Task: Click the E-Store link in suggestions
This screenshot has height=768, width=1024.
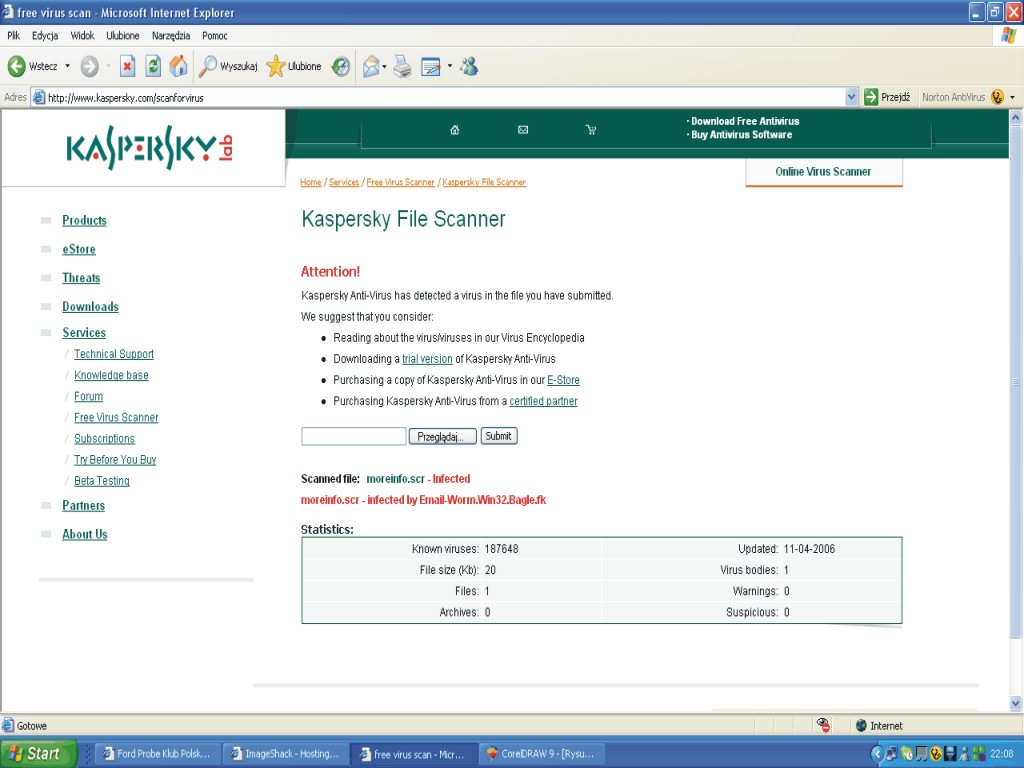Action: [563, 380]
